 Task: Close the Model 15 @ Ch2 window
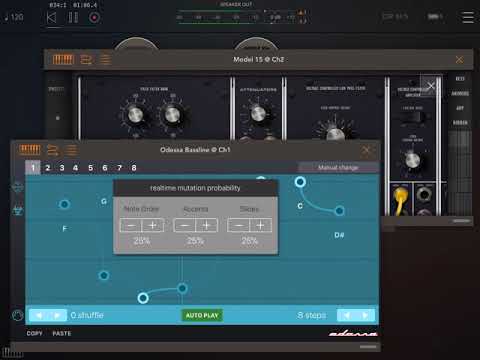pos(459,60)
